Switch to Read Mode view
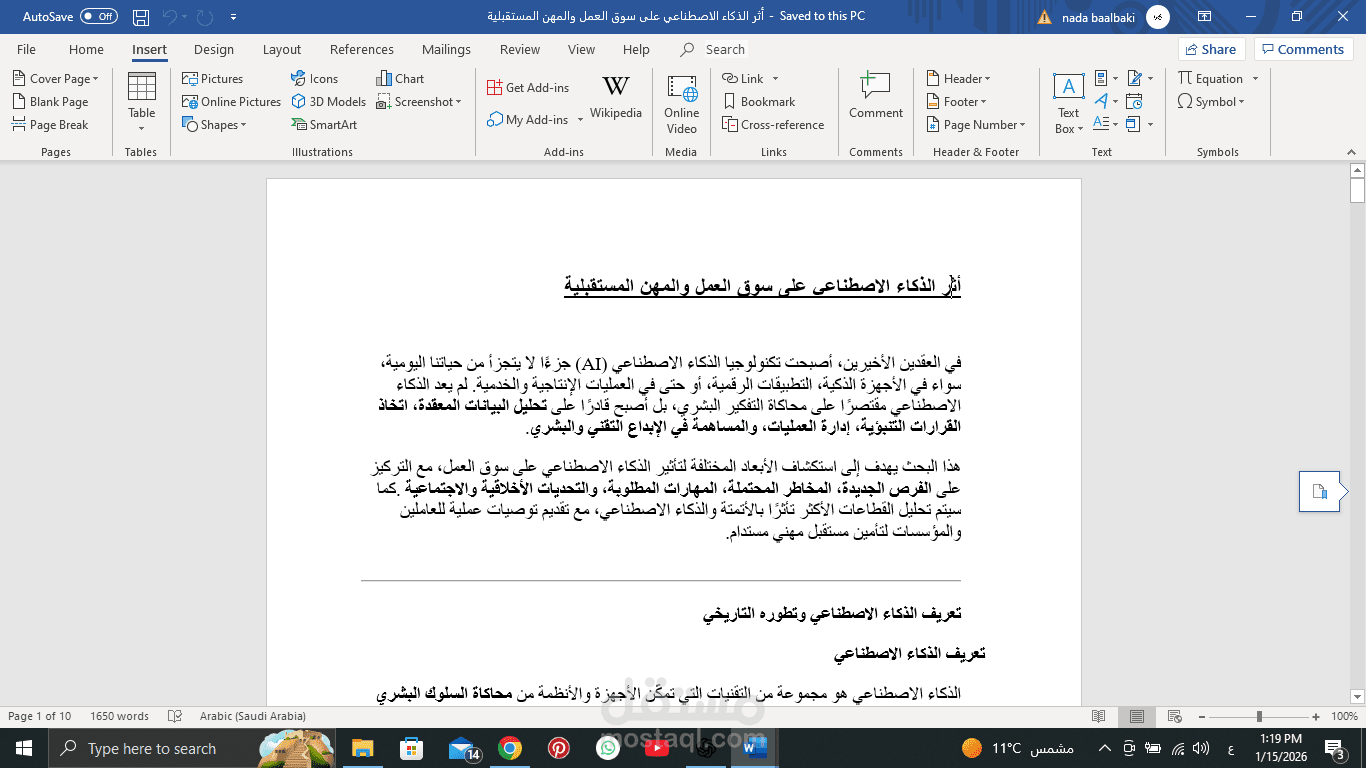 [1099, 716]
